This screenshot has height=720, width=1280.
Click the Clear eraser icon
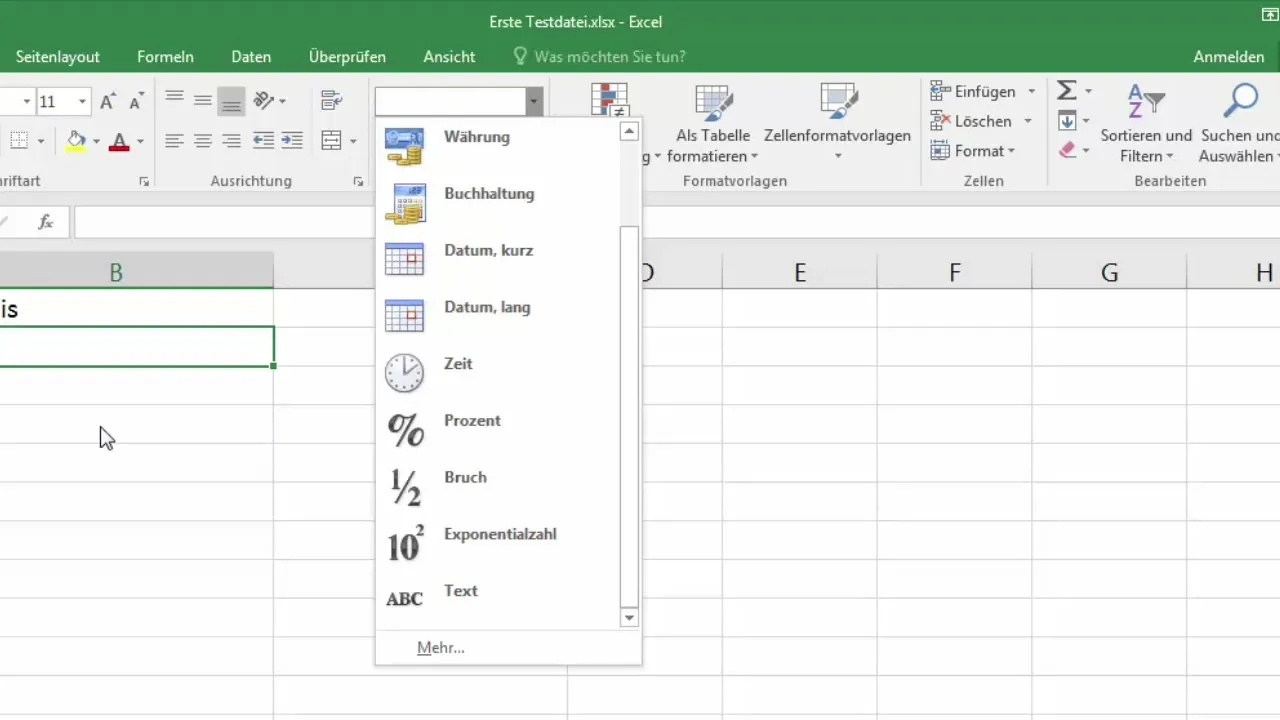coord(1067,151)
